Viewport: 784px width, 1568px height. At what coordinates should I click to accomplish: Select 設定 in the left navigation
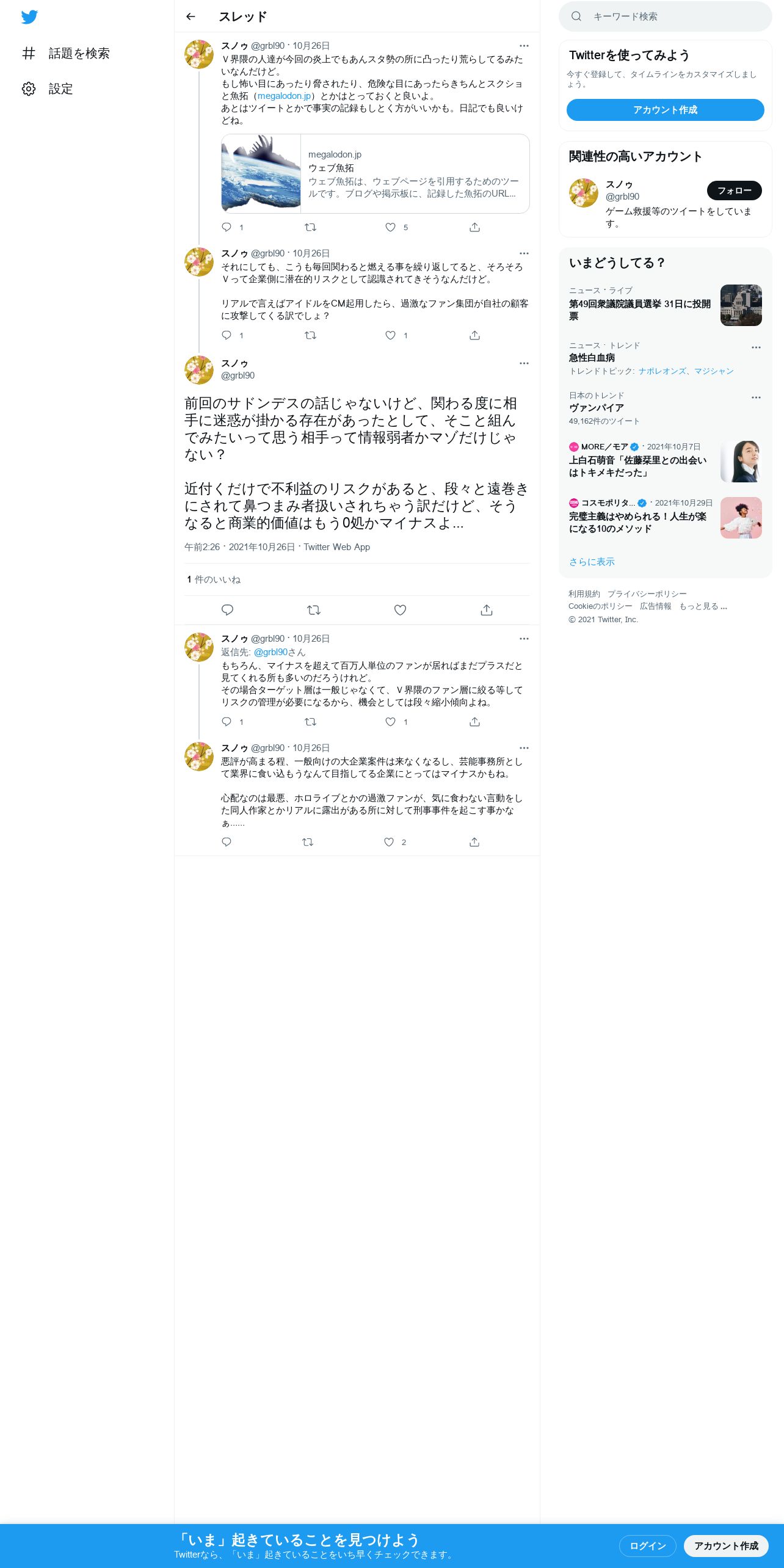point(60,89)
